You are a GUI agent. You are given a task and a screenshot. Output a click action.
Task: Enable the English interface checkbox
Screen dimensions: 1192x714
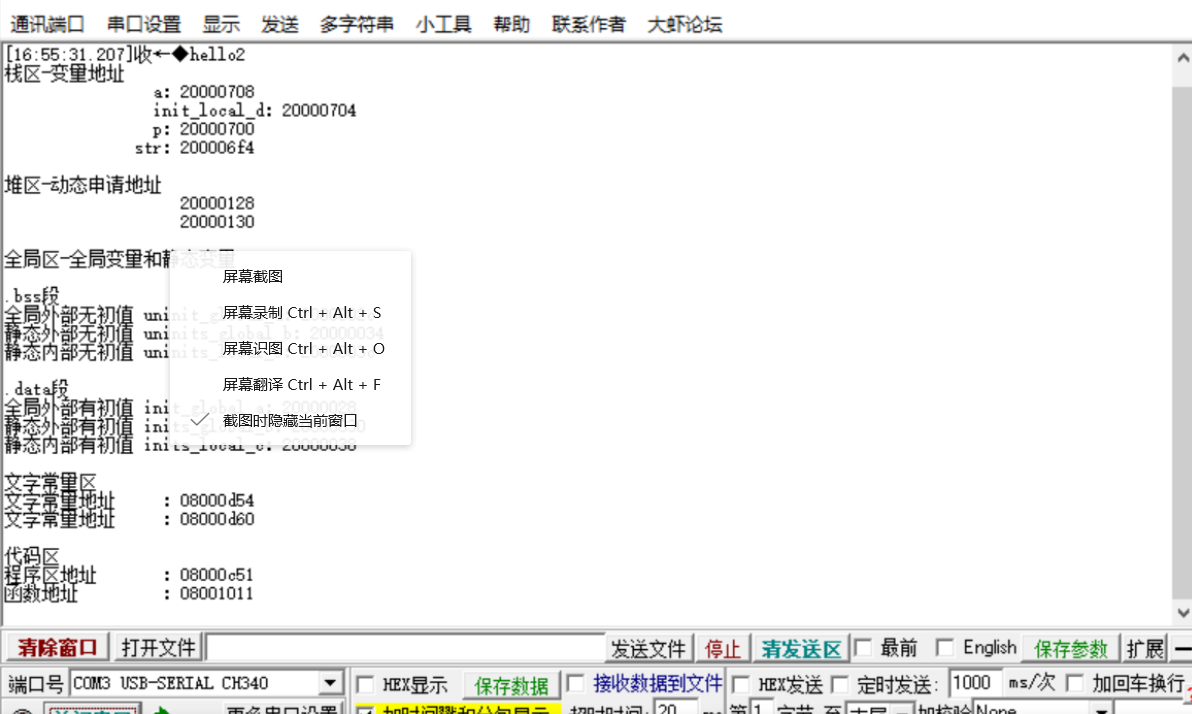[x=945, y=648]
